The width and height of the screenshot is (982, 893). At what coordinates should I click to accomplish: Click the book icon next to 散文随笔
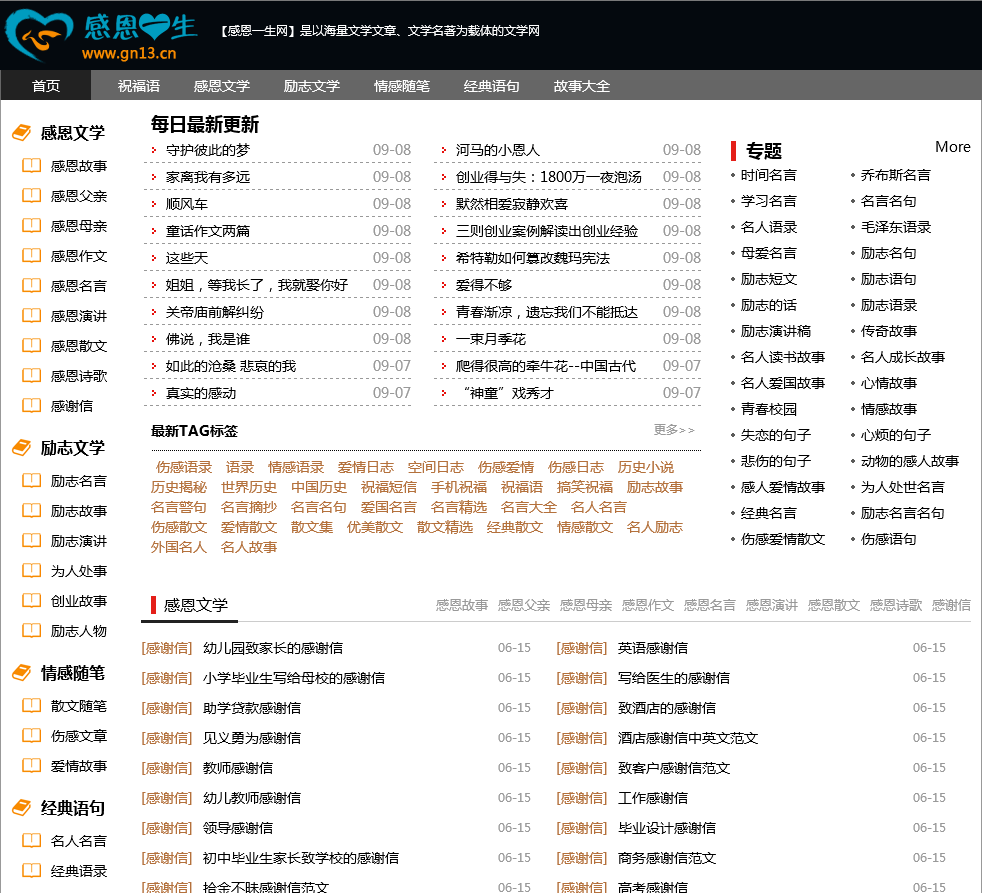point(31,706)
